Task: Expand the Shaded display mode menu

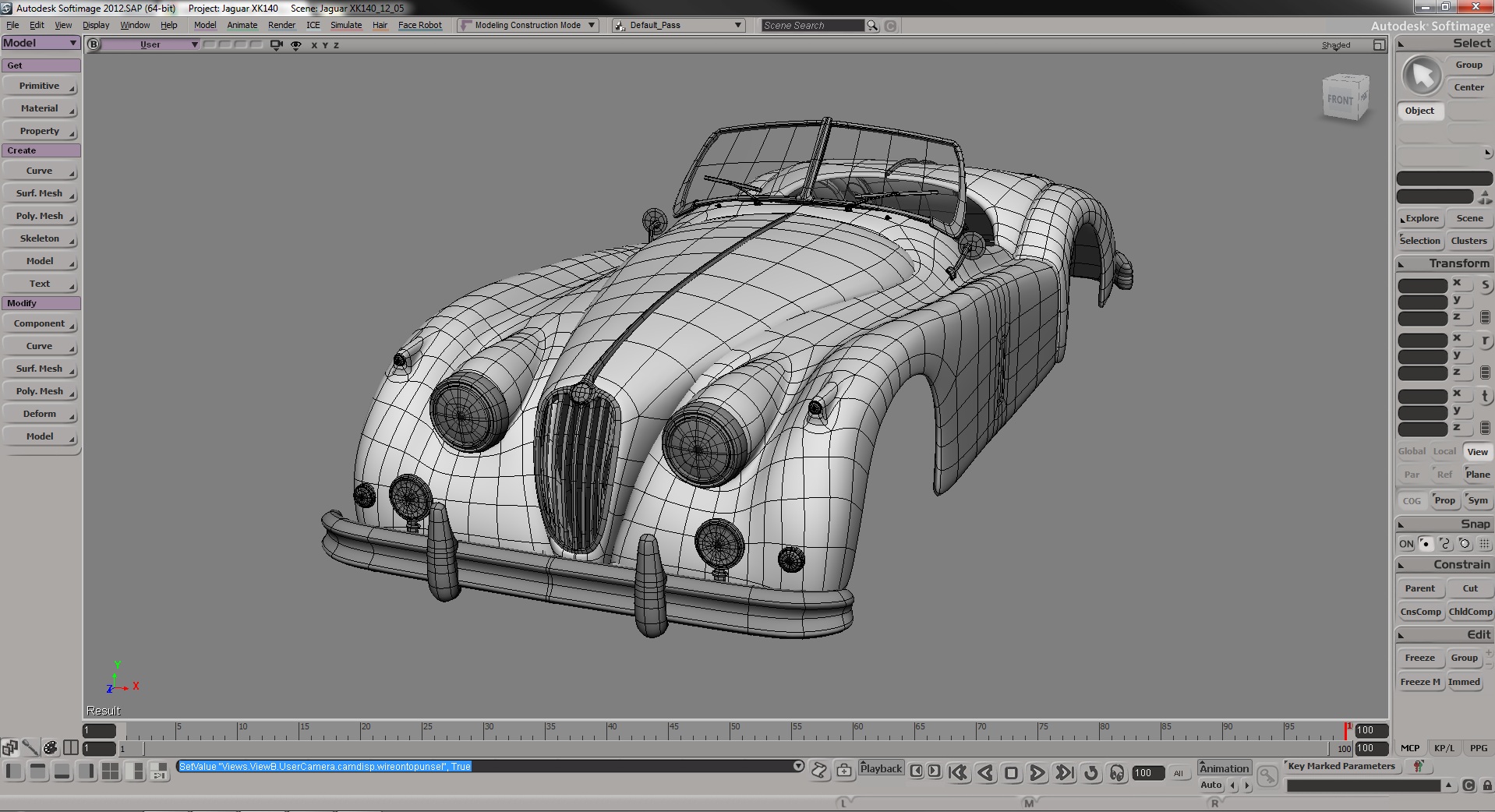Action: tap(1335, 45)
